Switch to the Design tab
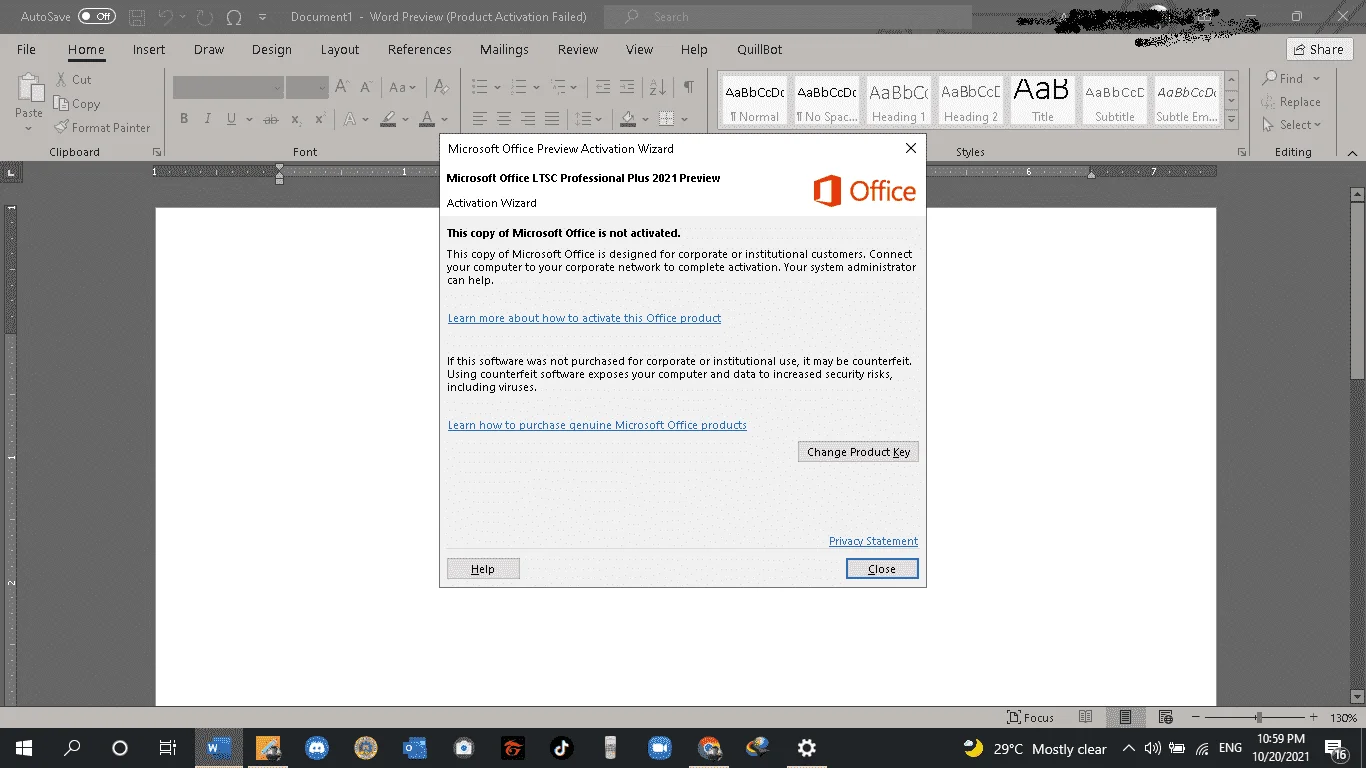Viewport: 1366px width, 768px height. 272,49
